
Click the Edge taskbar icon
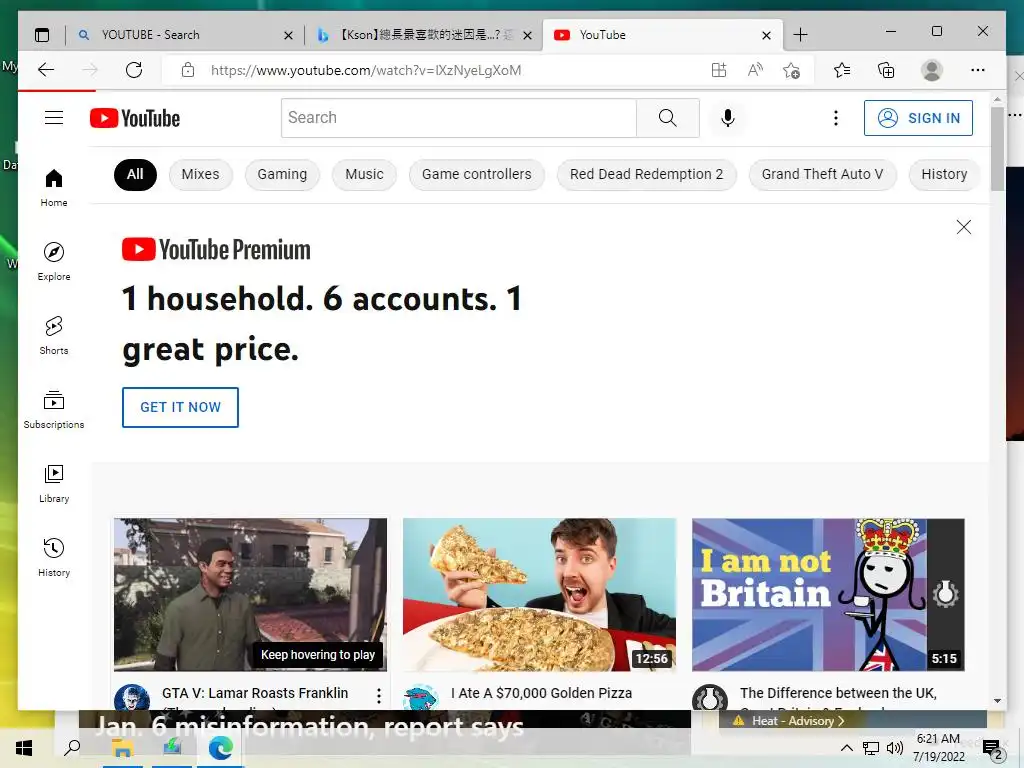click(x=220, y=748)
